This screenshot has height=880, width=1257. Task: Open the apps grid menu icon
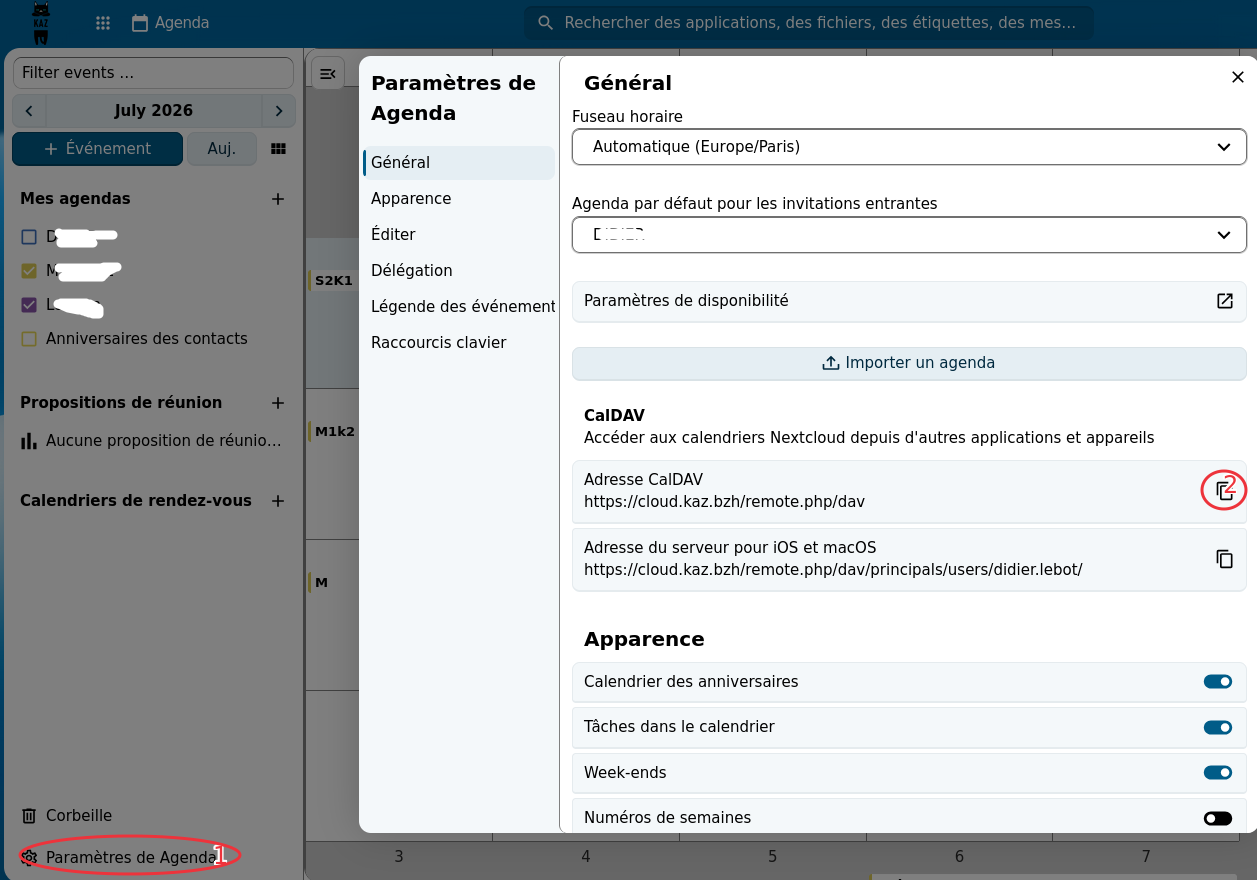click(x=103, y=23)
